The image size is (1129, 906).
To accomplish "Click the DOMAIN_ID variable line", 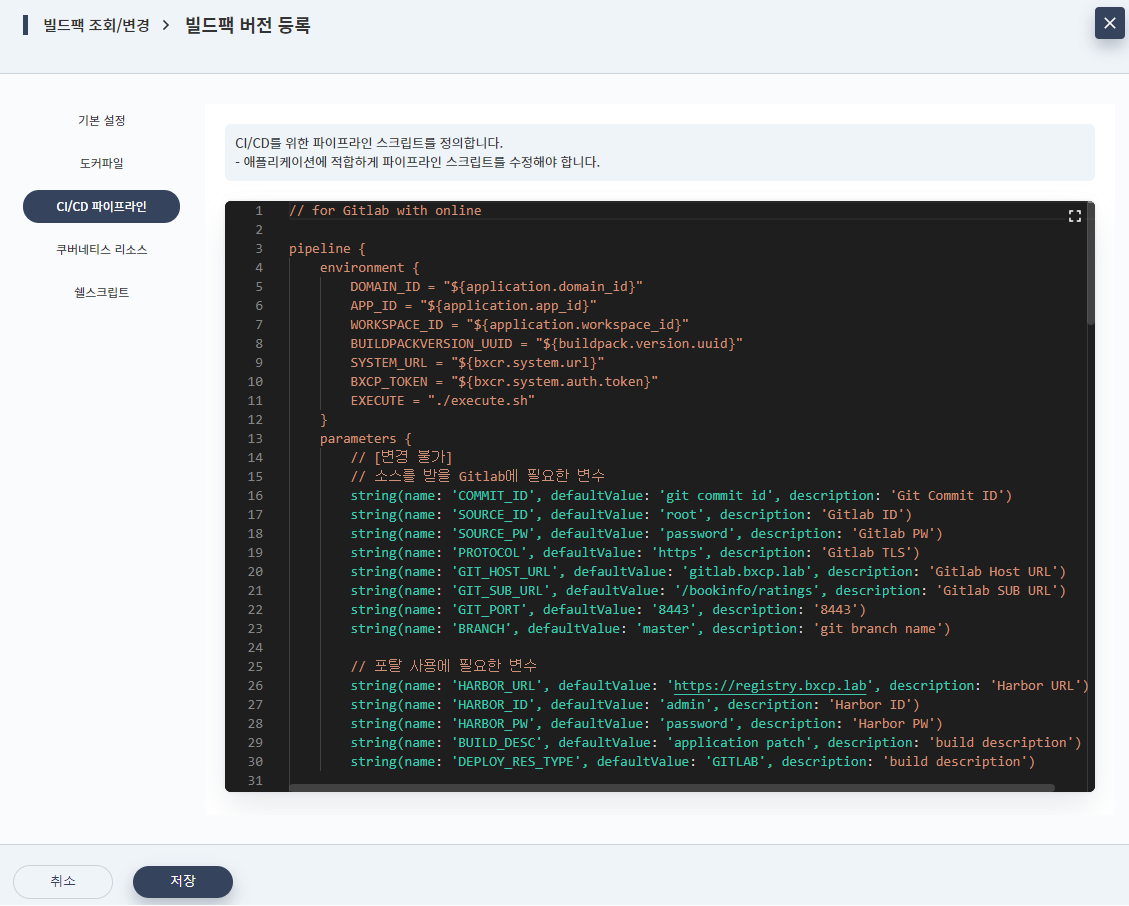I will pos(496,287).
